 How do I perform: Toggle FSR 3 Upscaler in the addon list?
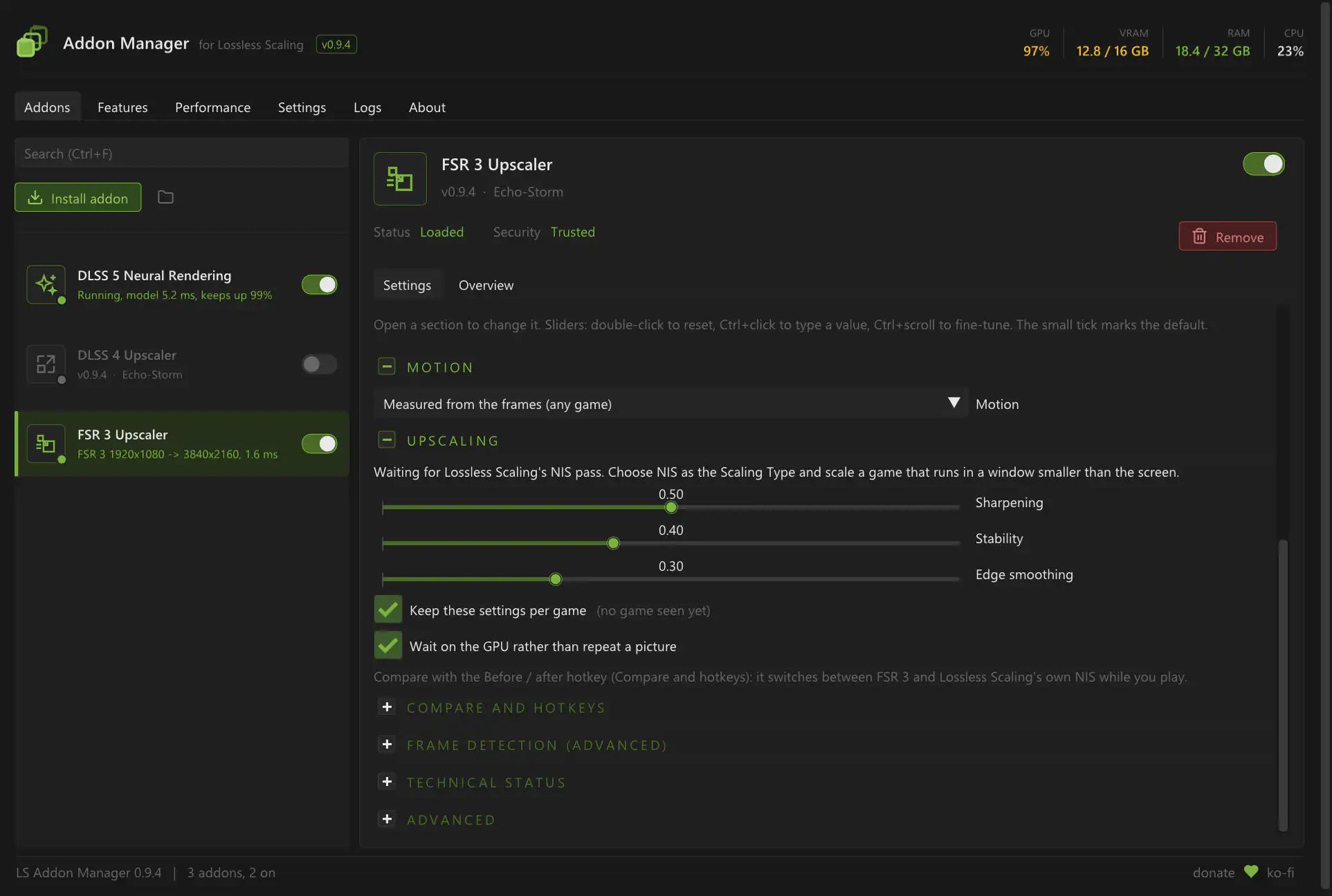319,444
